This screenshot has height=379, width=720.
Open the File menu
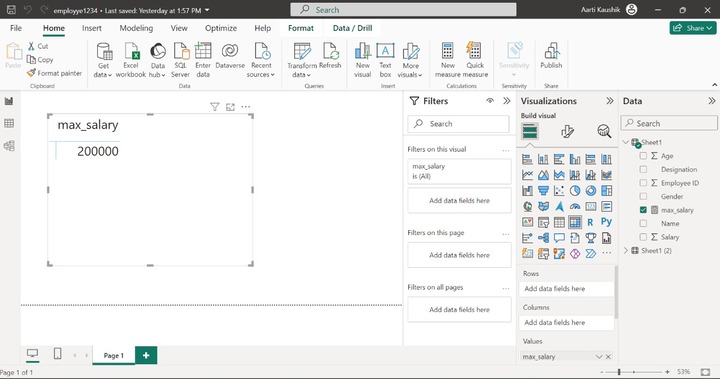[16, 28]
